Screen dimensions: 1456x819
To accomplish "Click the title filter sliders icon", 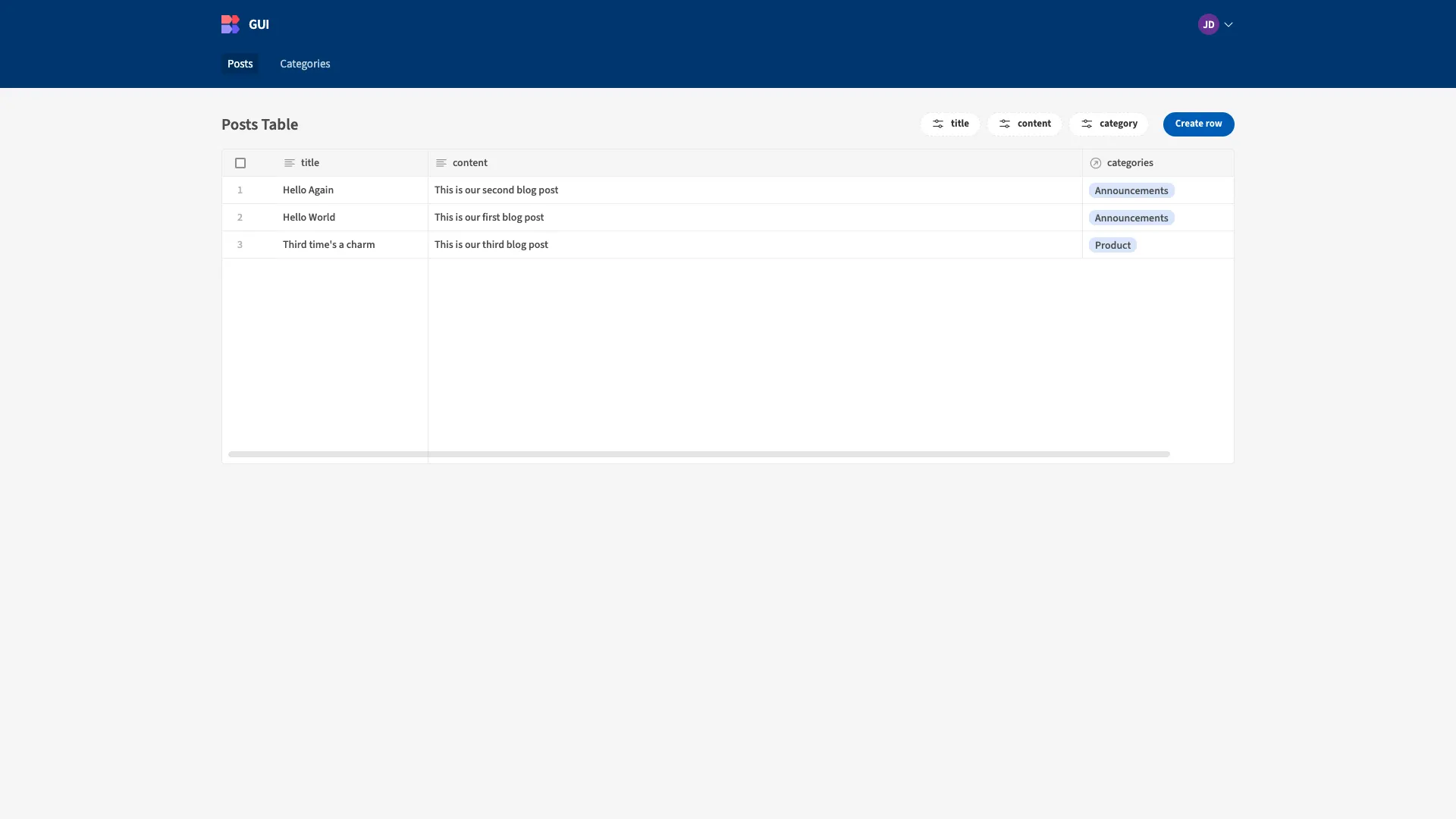I will [x=938, y=124].
